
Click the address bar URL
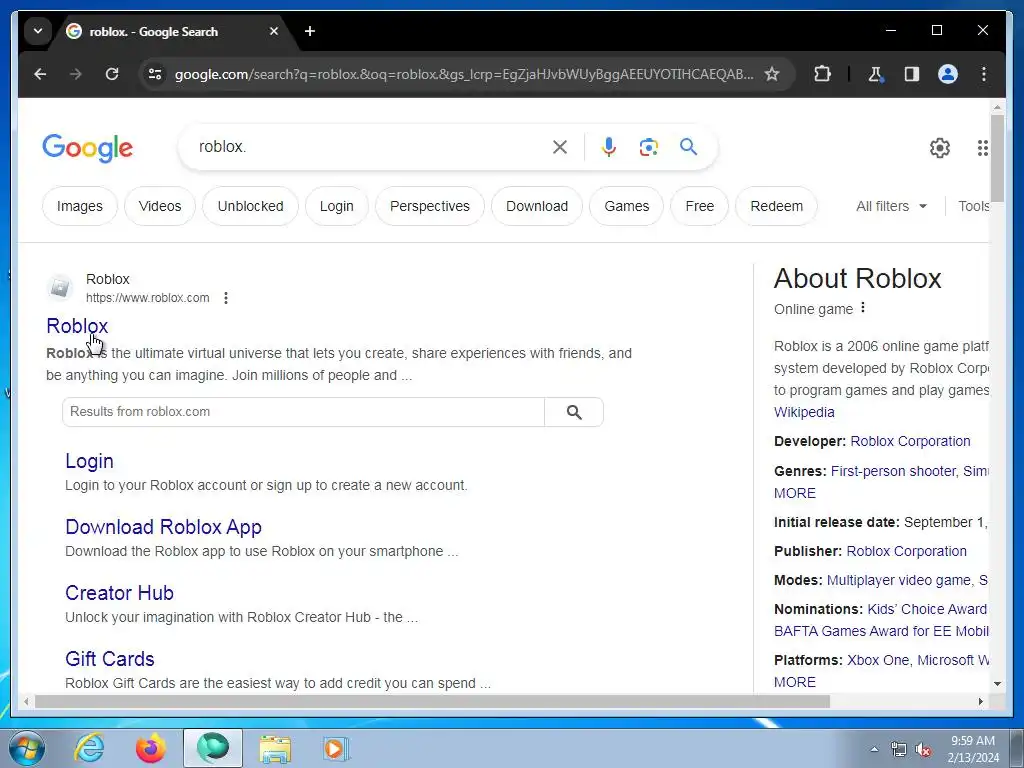click(x=464, y=74)
